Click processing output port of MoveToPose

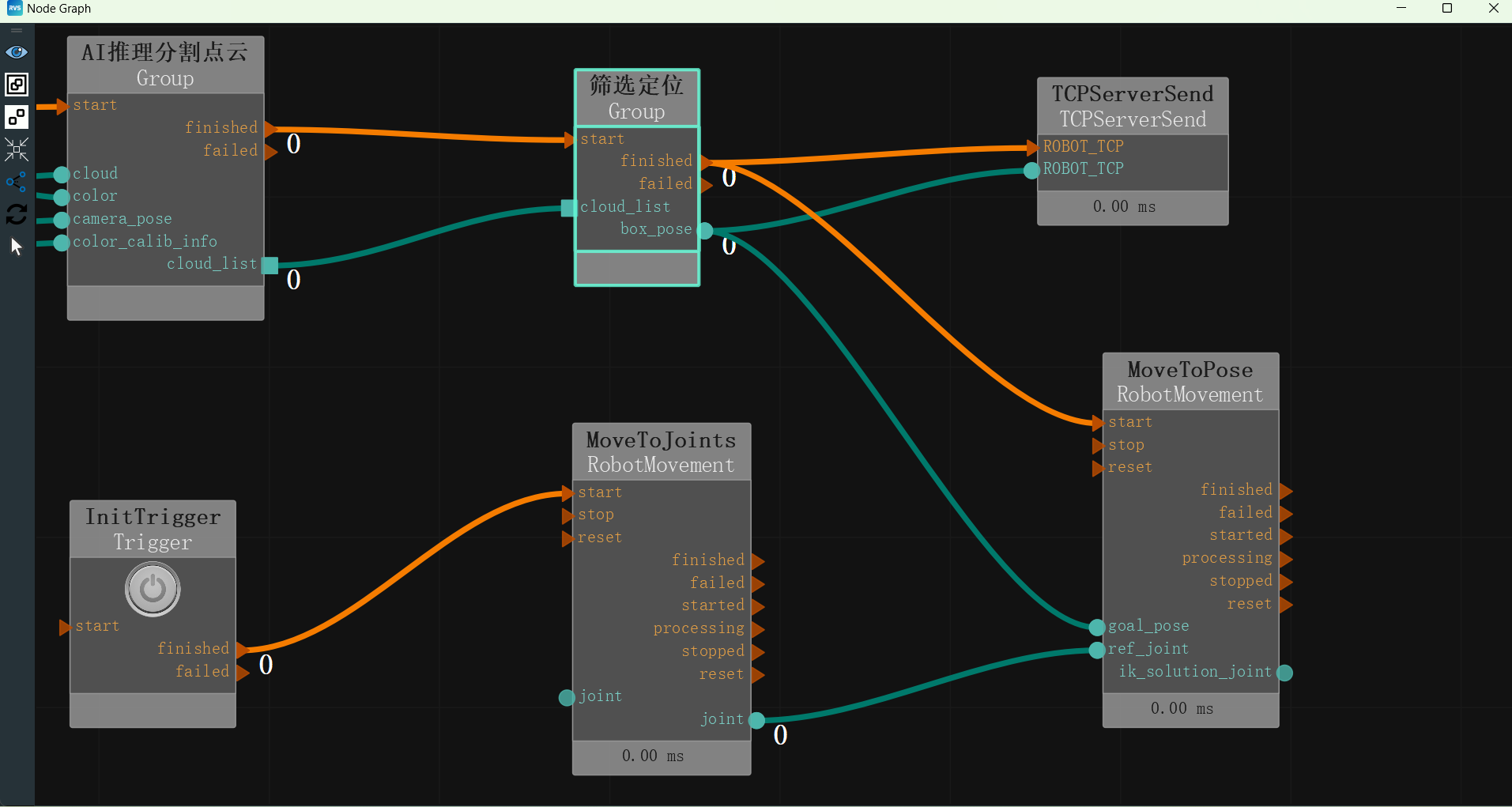(x=1286, y=560)
